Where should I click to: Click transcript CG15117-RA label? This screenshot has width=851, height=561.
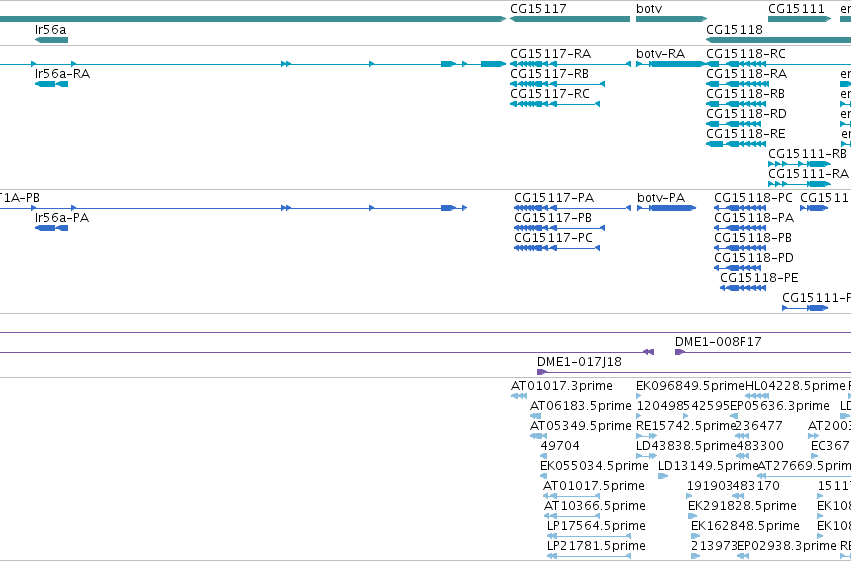point(550,54)
